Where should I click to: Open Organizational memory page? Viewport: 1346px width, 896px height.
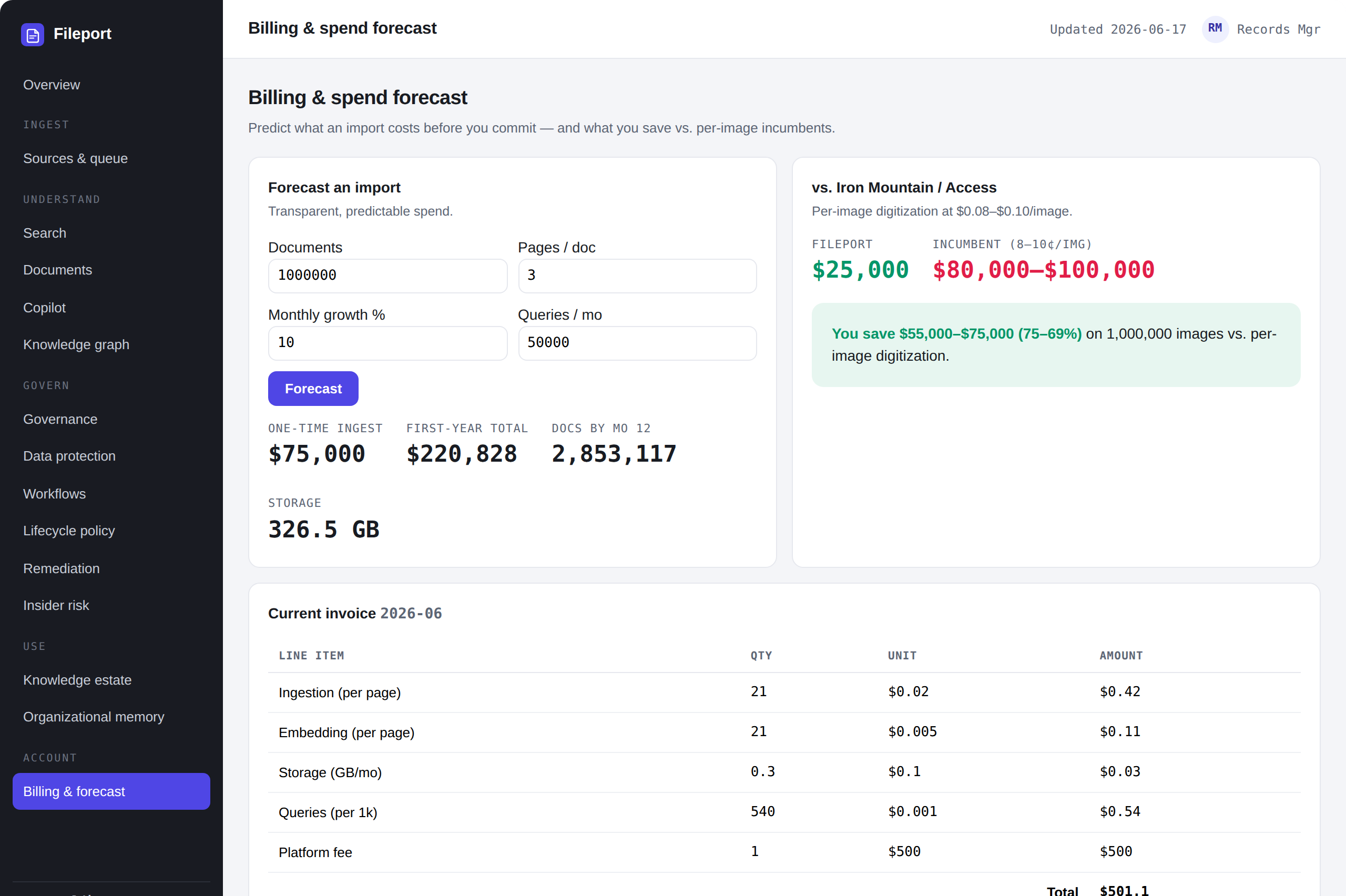(111, 717)
